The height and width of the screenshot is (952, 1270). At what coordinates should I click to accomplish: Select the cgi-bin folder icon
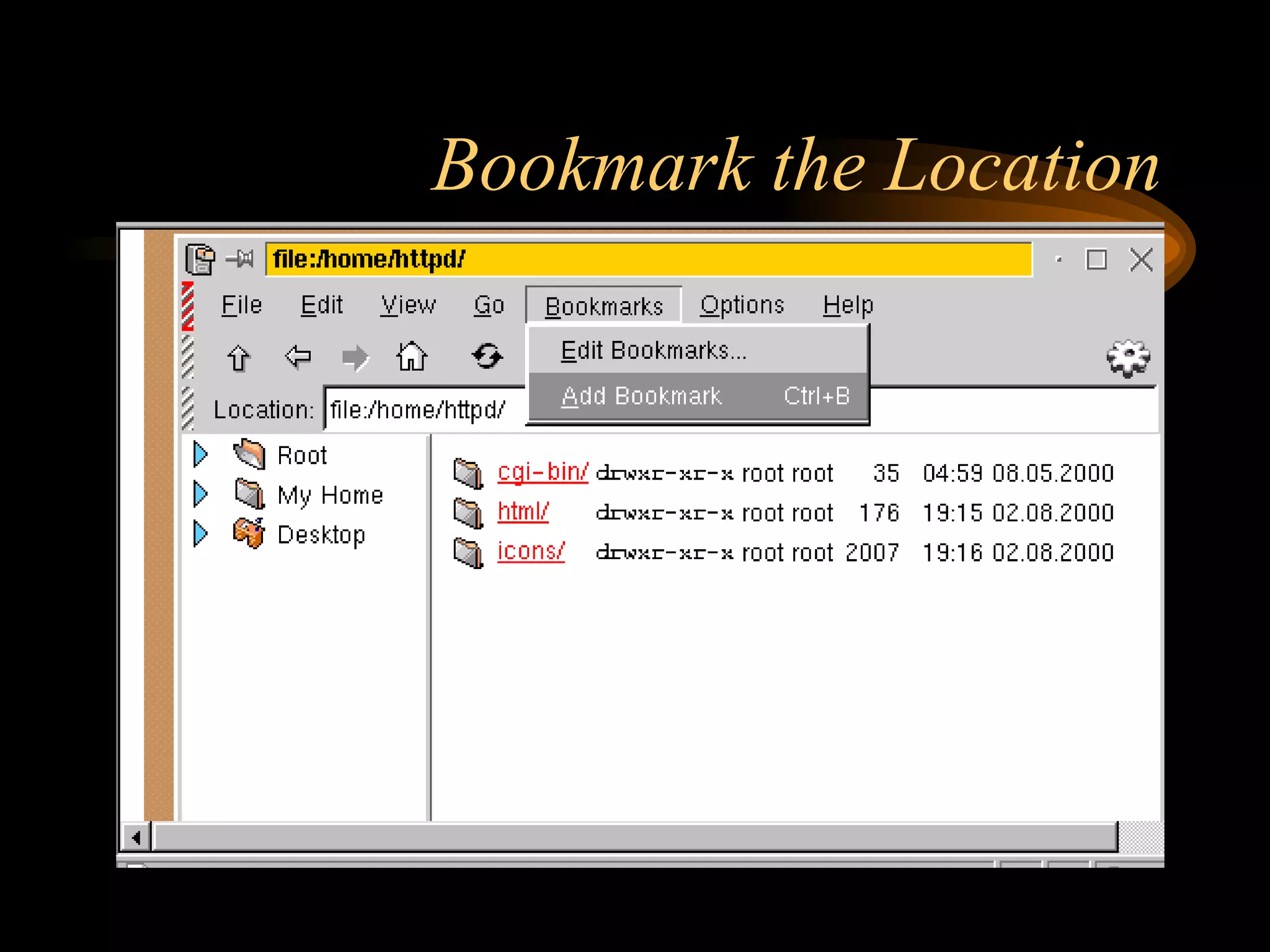click(469, 474)
